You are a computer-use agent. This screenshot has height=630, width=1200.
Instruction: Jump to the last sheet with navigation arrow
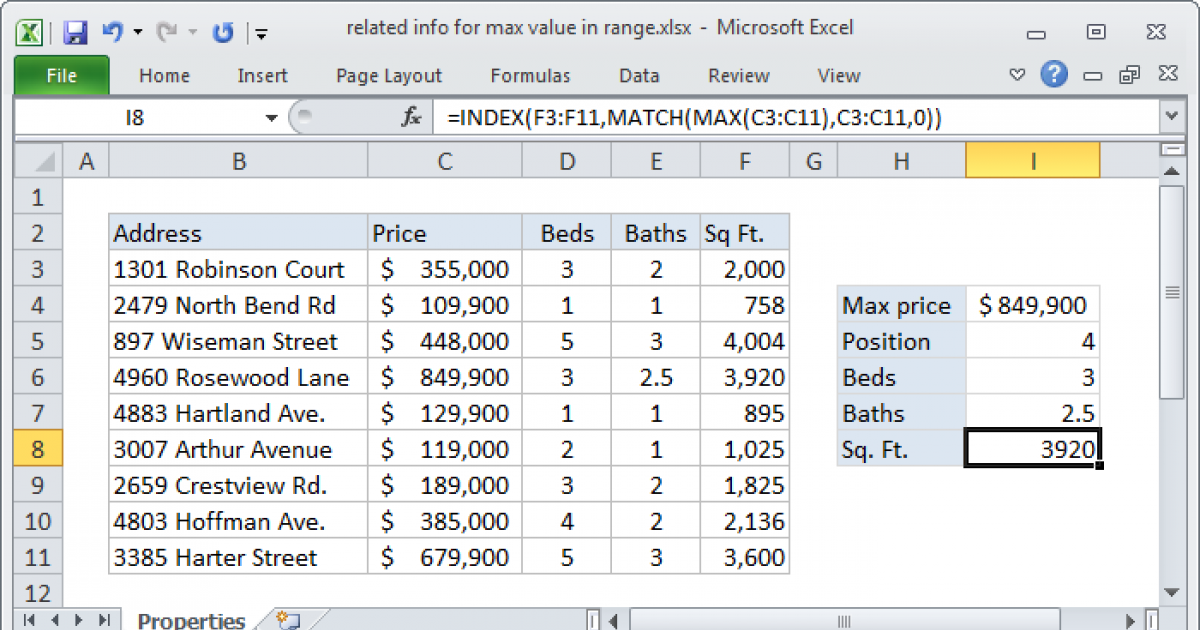coord(105,621)
